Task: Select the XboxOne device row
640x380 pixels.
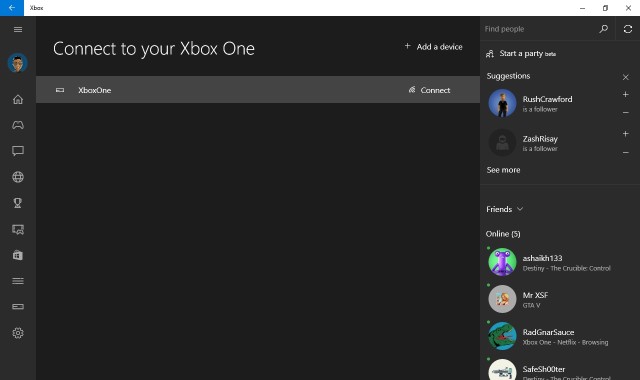Action: click(x=258, y=89)
